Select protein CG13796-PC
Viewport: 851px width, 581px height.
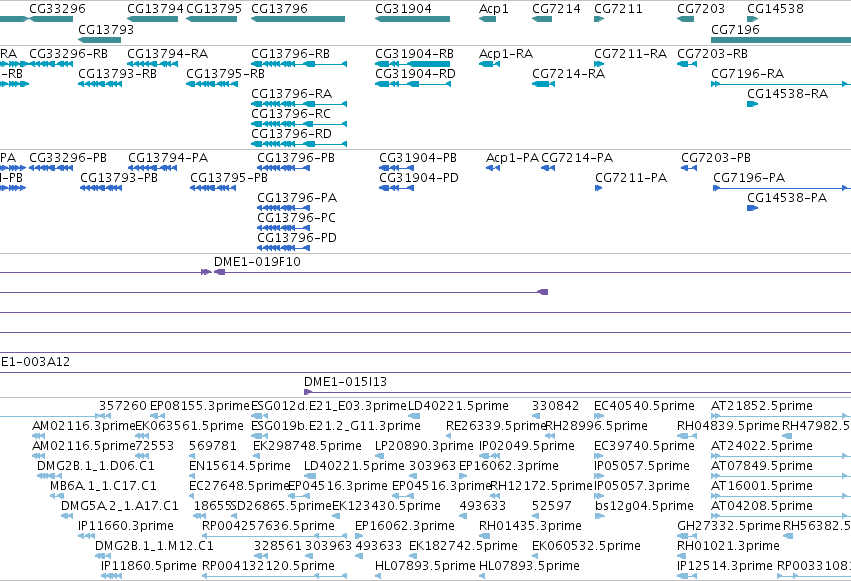[x=284, y=228]
